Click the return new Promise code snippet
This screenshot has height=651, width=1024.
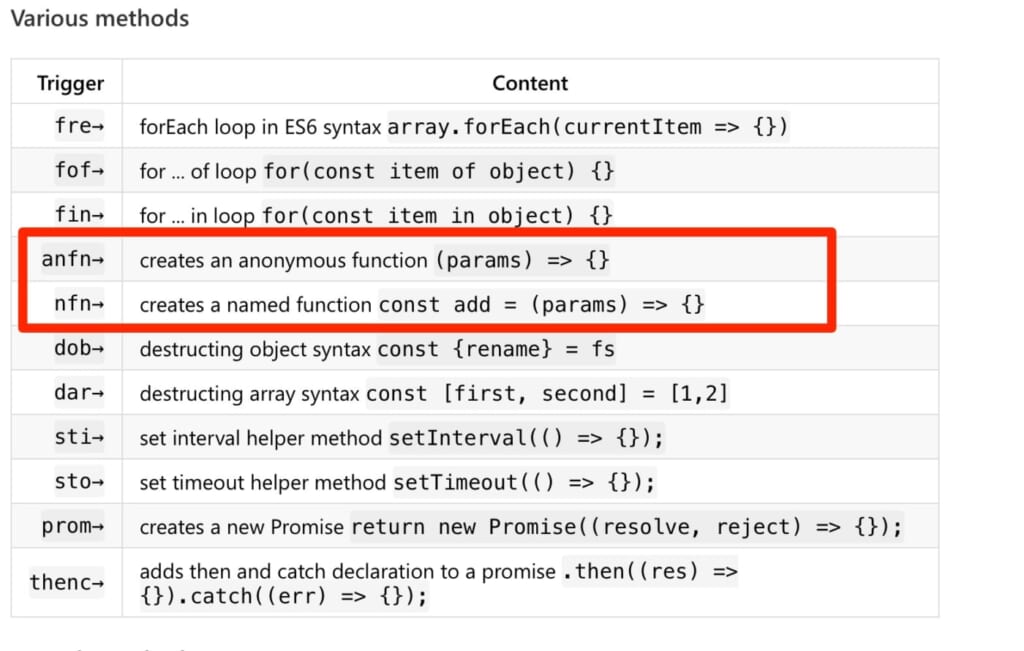tap(627, 527)
